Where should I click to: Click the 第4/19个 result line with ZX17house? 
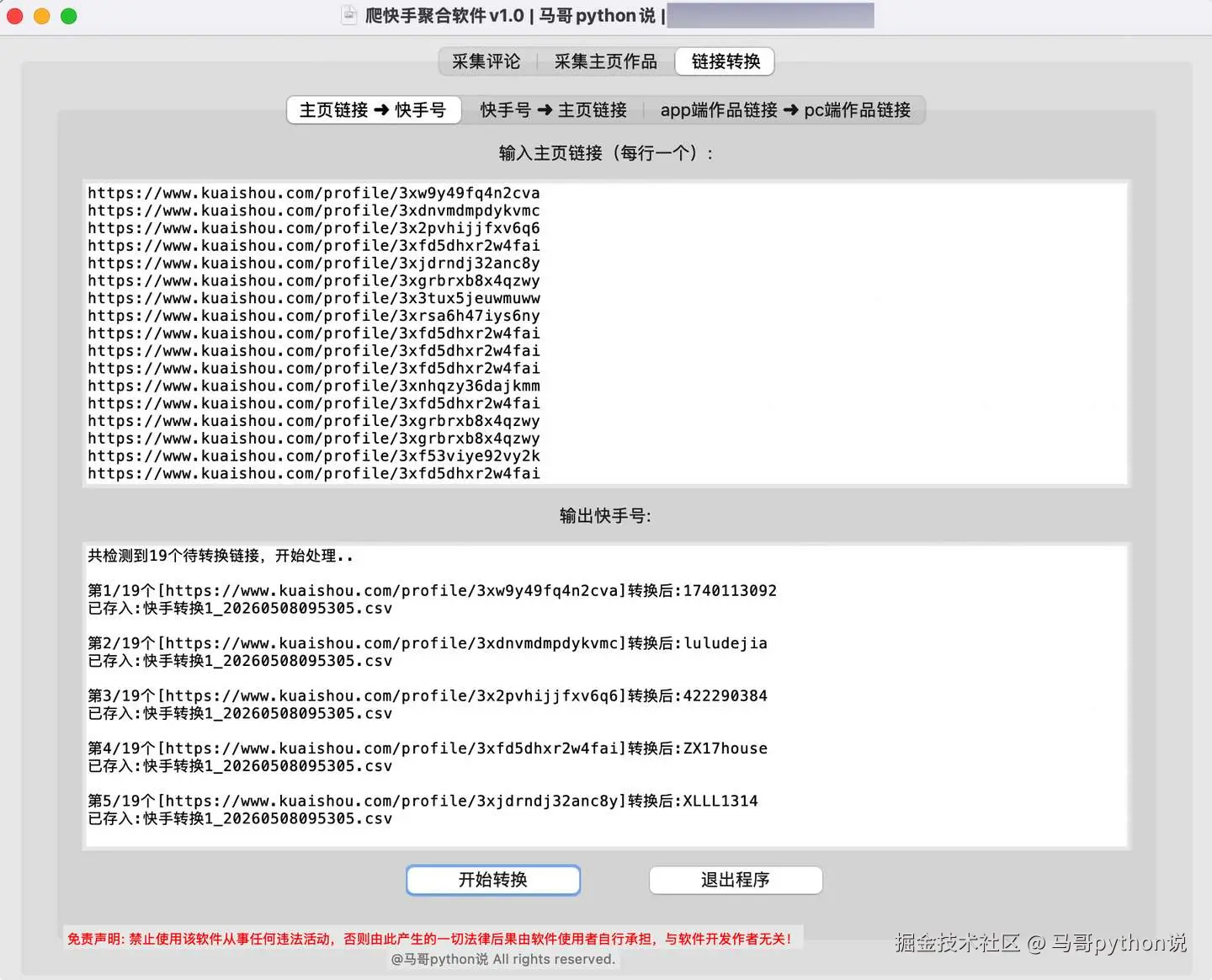click(x=428, y=748)
